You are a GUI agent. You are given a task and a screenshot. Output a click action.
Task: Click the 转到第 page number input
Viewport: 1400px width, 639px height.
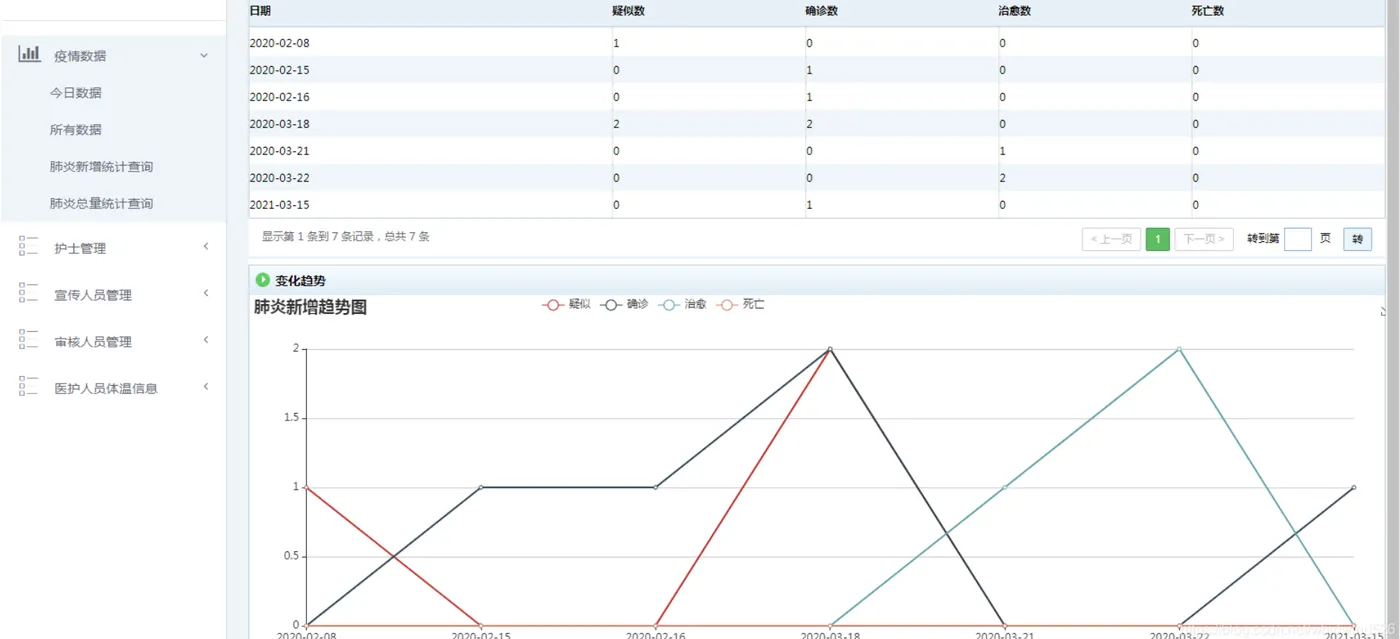(1297, 239)
